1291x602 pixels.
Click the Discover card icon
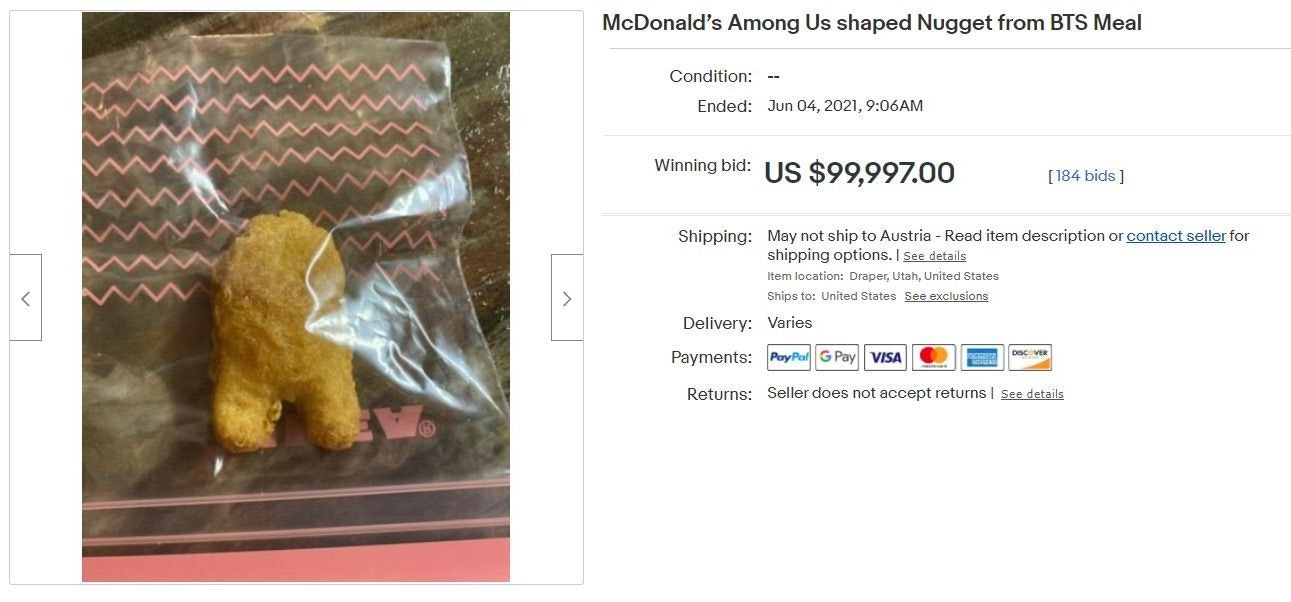(x=1029, y=357)
